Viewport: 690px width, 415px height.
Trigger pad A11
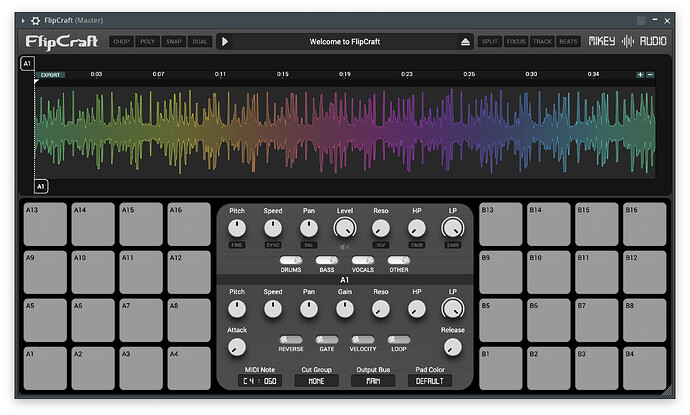(141, 272)
